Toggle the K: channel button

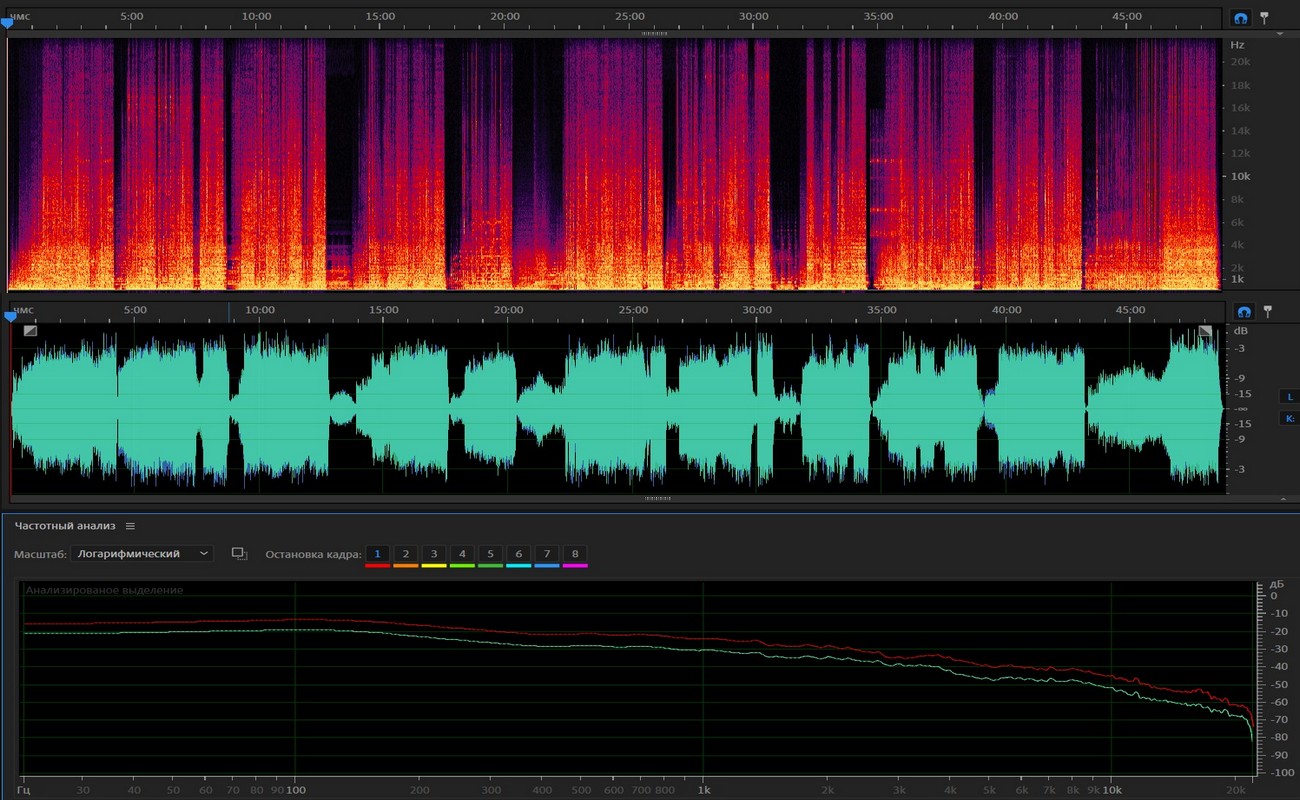(x=1290, y=418)
